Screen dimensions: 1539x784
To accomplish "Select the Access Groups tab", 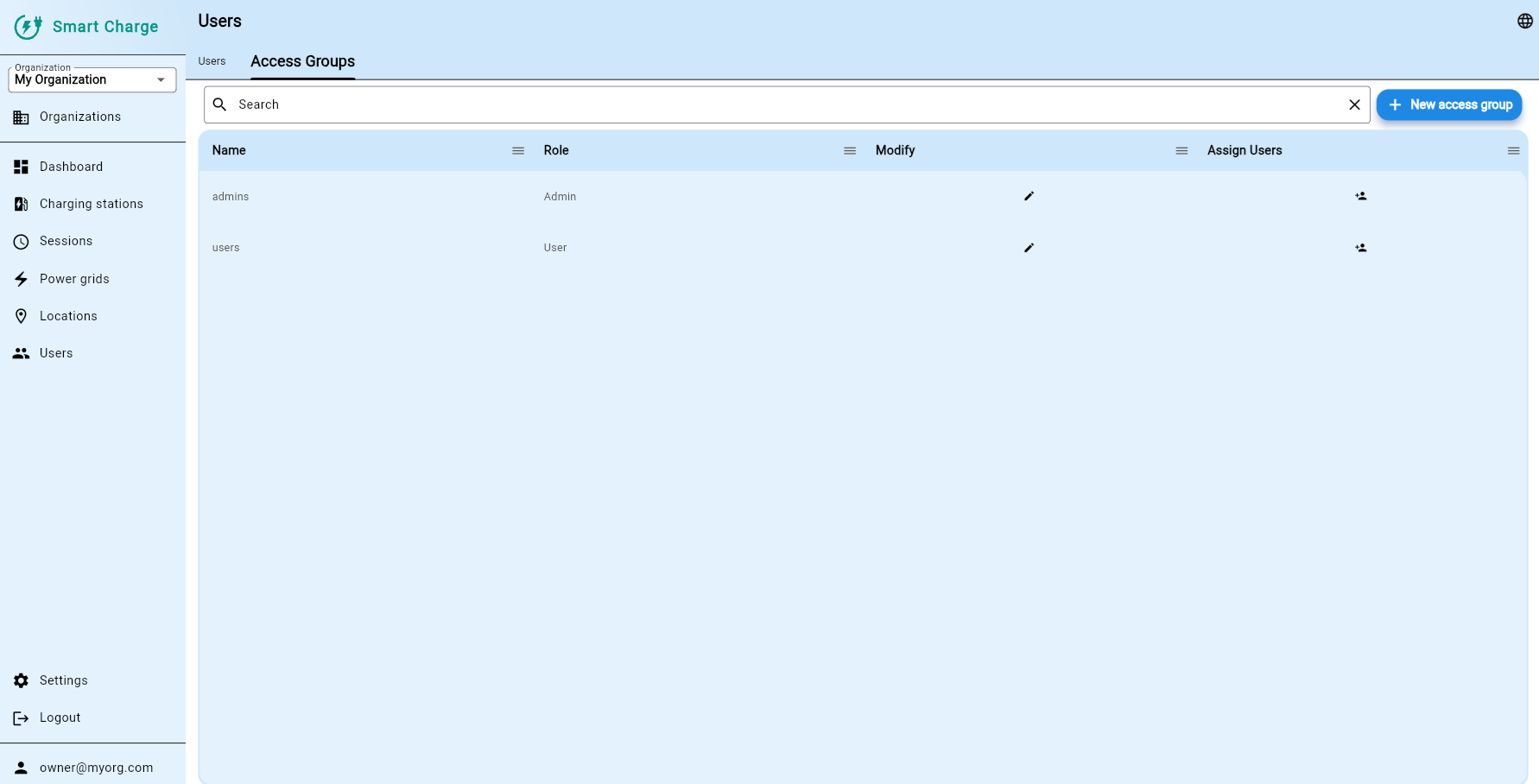I will 302,61.
